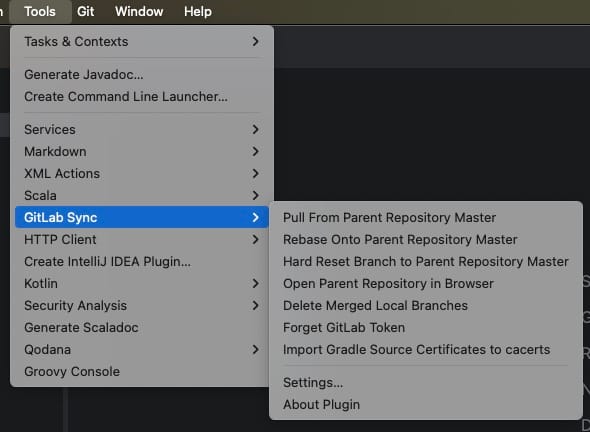Choose Rebase Onto Parent Repository Master
Viewport: 590px width, 432px height.
tap(426, 240)
